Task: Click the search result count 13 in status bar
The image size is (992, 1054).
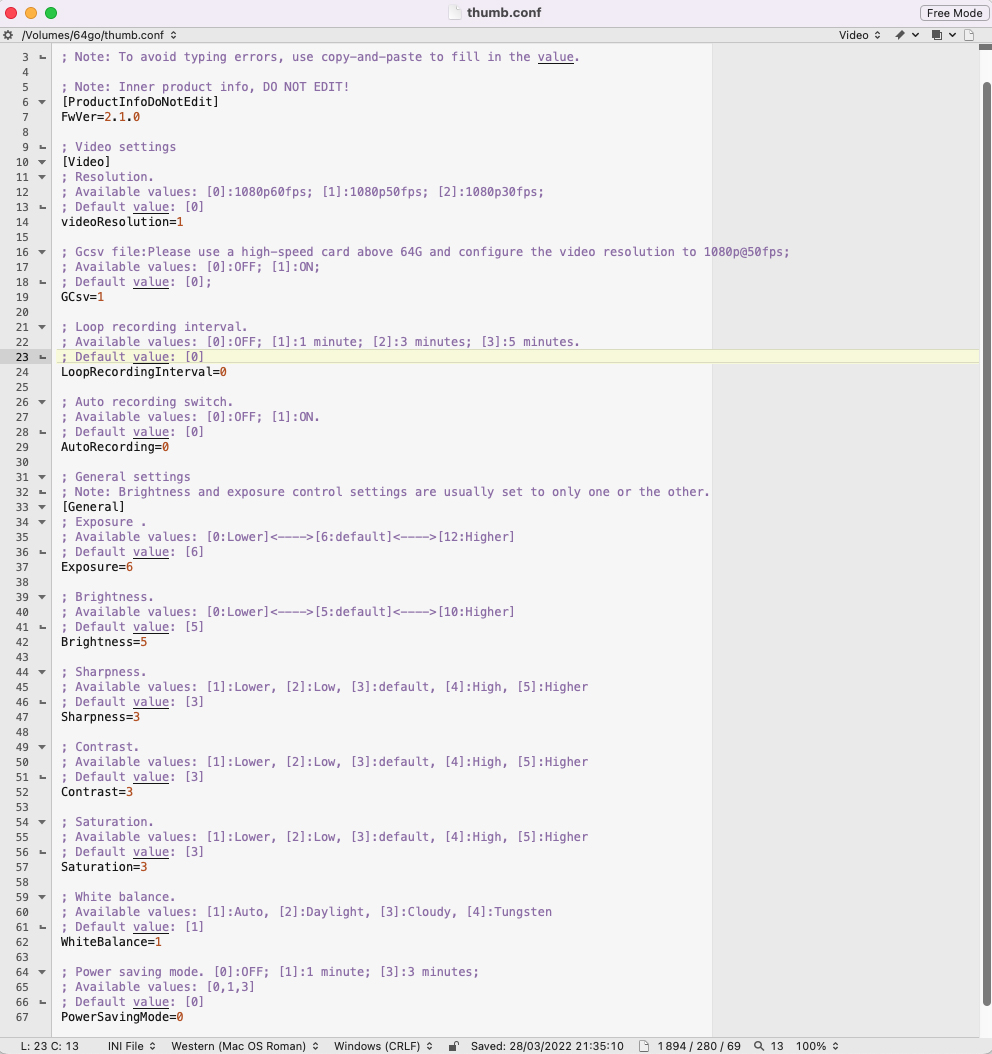Action: point(777,1046)
